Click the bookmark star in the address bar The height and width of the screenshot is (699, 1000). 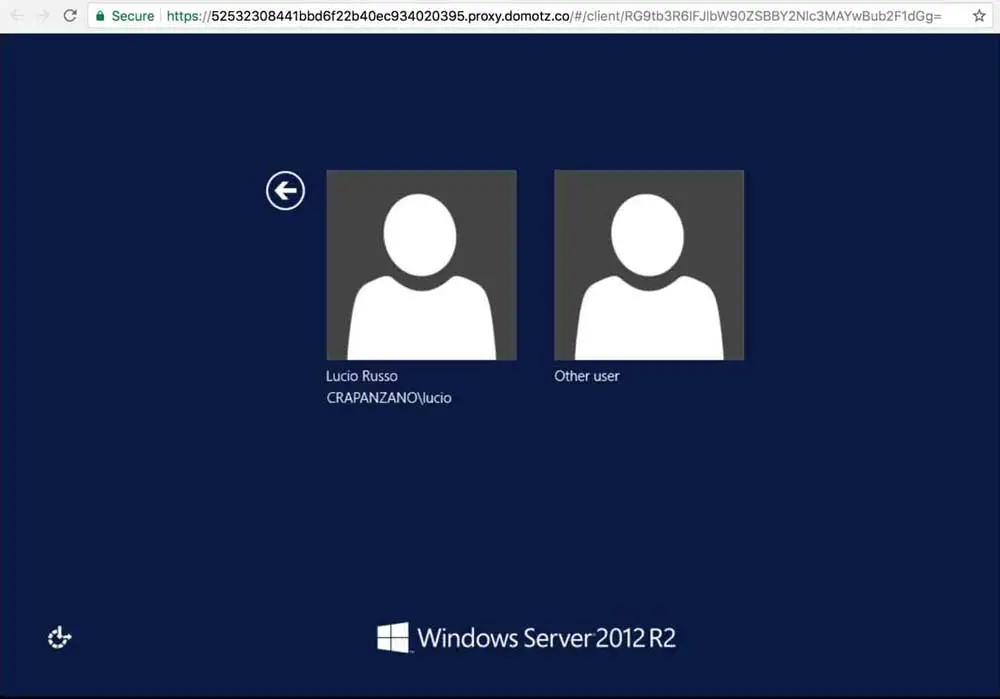pos(980,16)
